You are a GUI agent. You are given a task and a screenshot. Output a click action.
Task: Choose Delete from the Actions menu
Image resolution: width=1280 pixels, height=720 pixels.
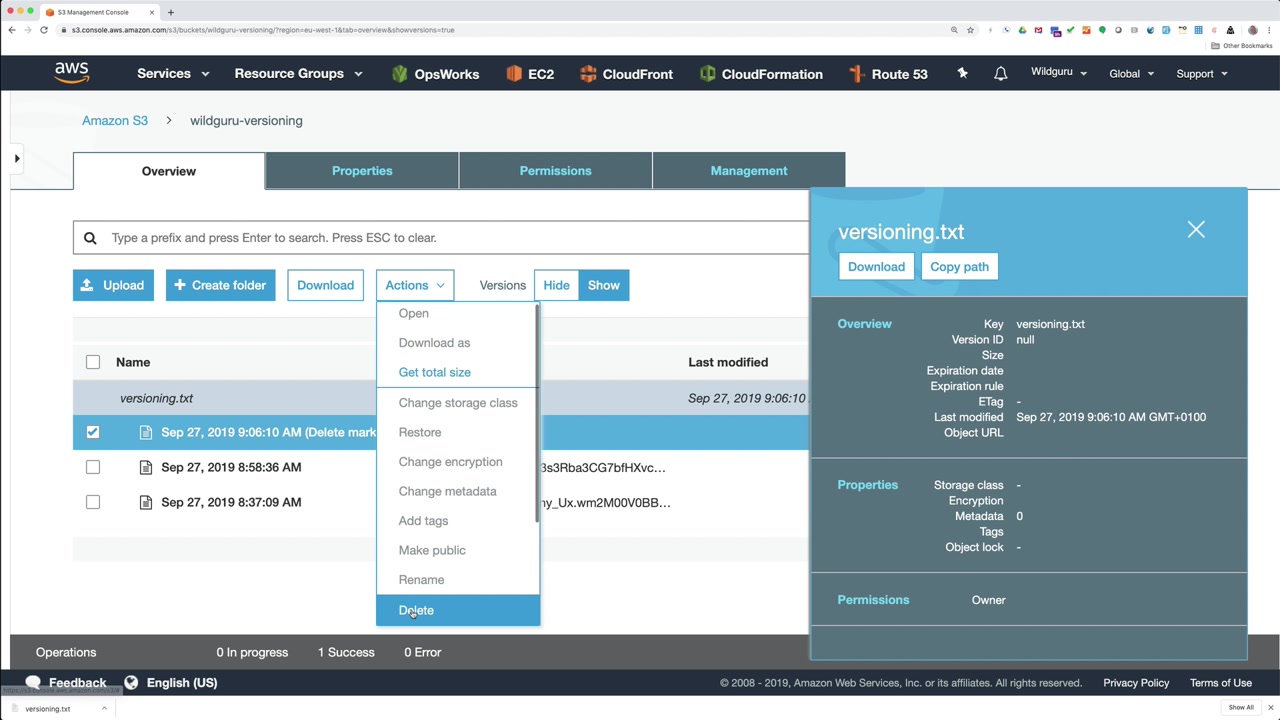pyautogui.click(x=458, y=610)
